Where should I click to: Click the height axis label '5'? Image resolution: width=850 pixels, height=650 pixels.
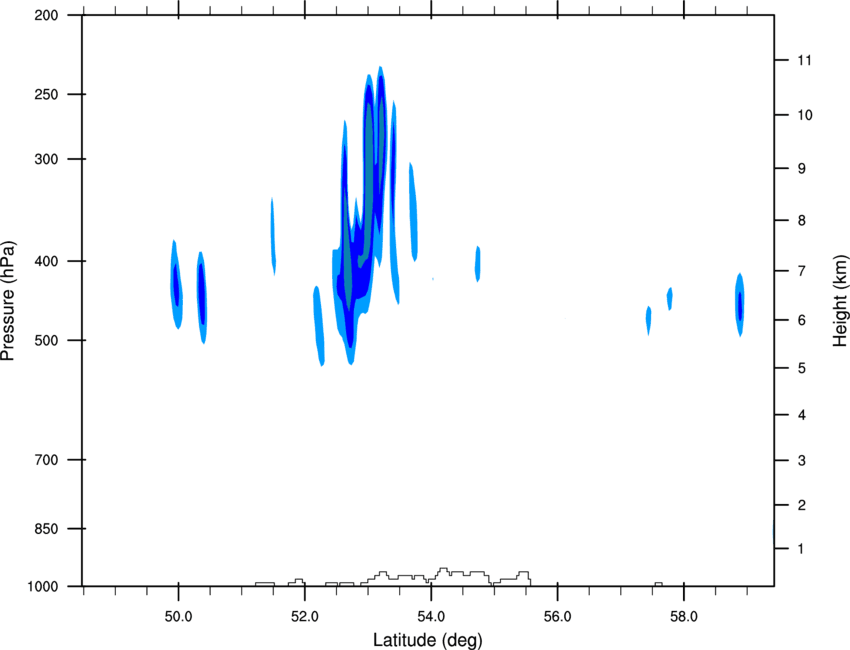pyautogui.click(x=802, y=368)
